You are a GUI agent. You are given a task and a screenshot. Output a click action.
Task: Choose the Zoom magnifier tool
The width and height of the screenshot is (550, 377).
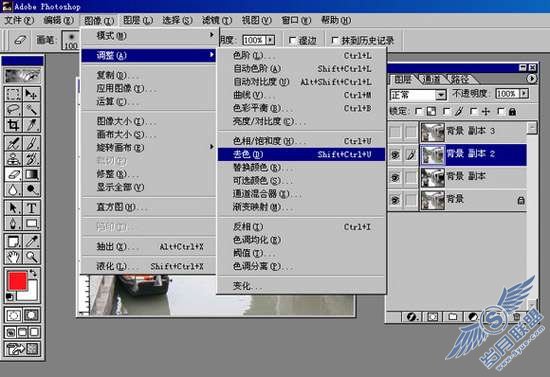[32, 257]
